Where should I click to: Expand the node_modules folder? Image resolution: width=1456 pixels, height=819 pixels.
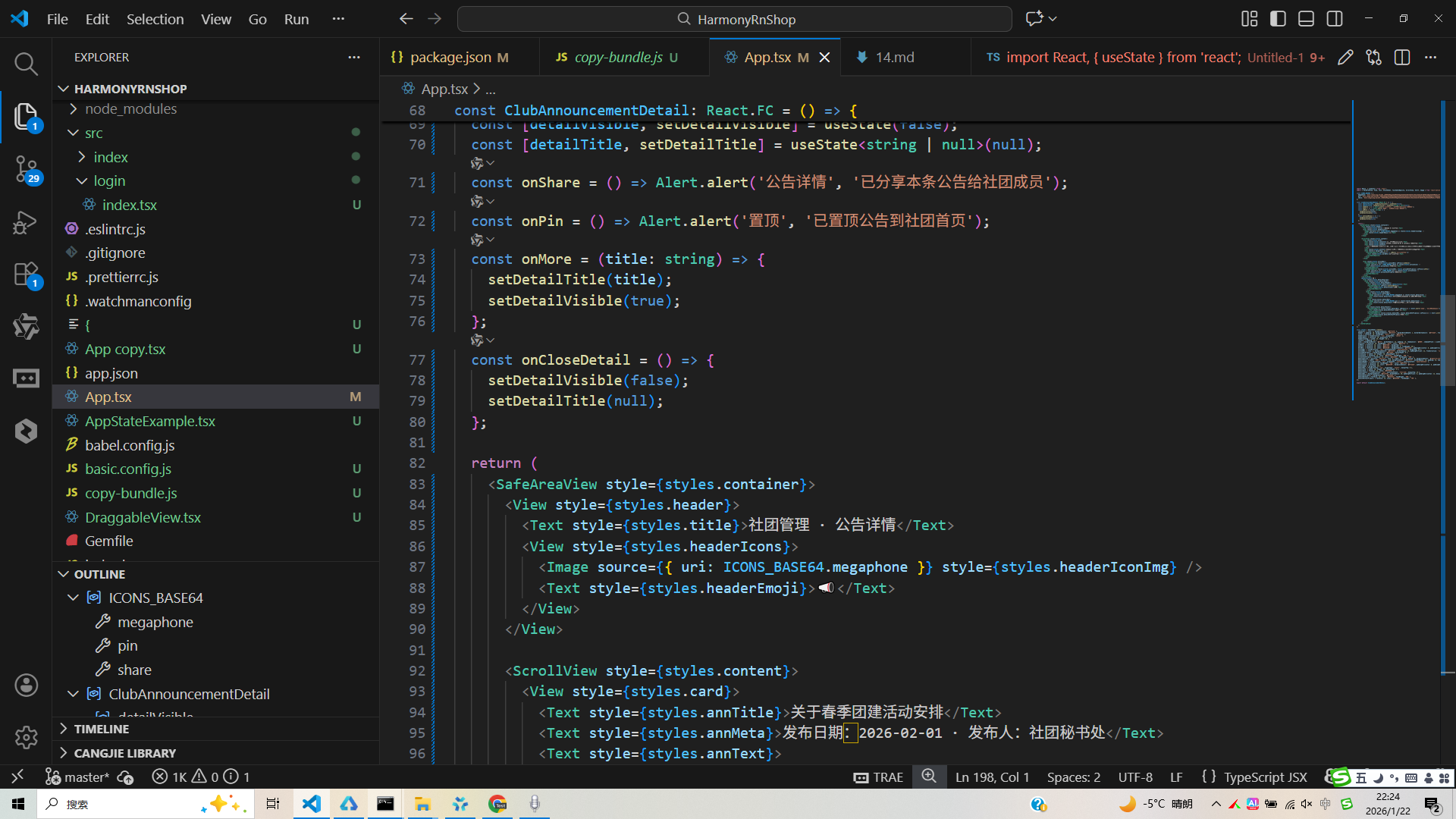point(130,109)
